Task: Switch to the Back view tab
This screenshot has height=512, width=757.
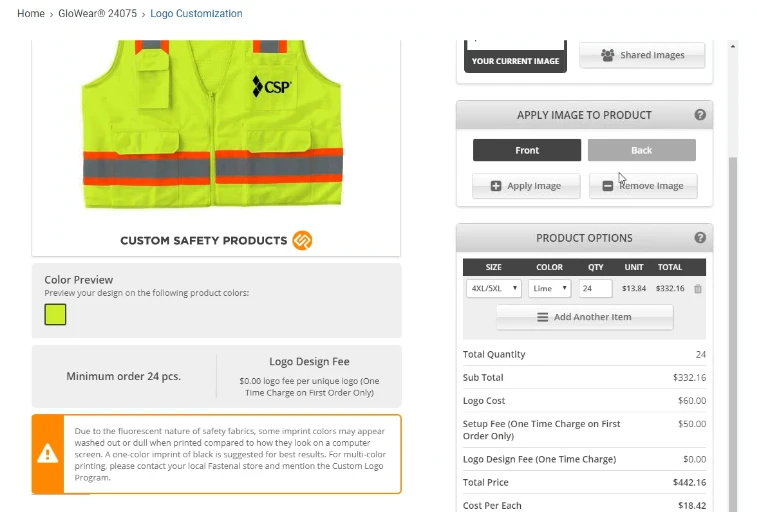Action: point(642,150)
